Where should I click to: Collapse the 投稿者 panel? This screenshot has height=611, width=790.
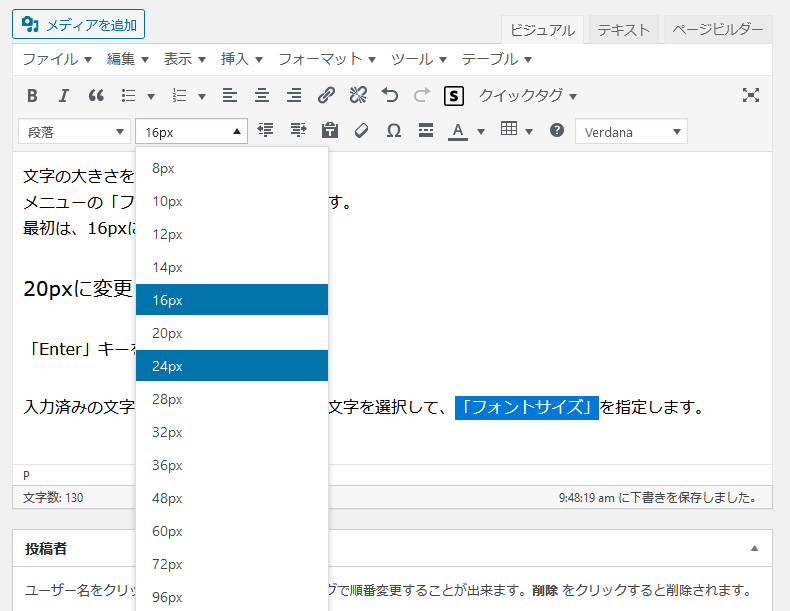[754, 549]
